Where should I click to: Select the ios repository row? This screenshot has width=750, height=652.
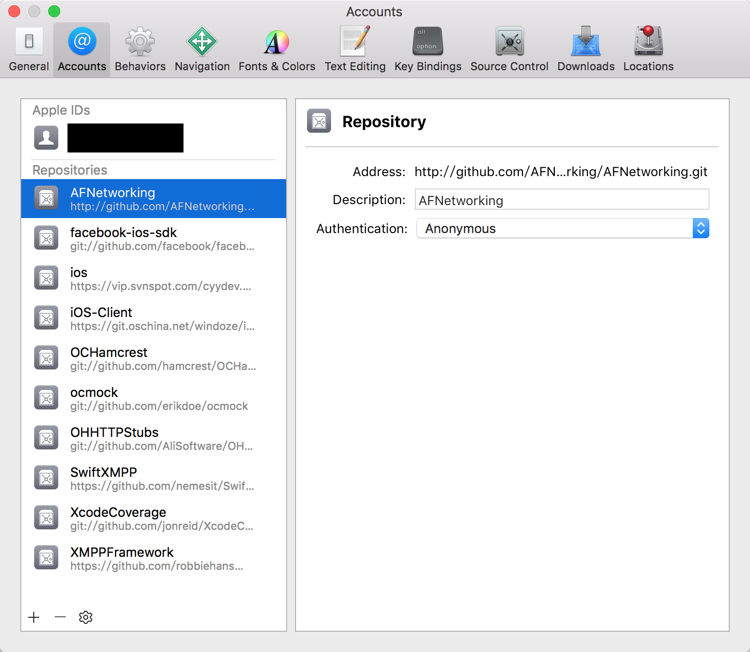pos(154,278)
